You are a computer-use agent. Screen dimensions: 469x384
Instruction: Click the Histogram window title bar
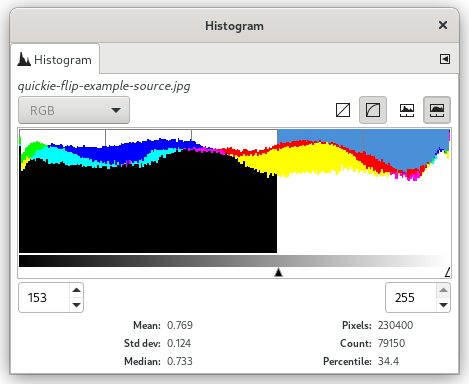[234, 26]
